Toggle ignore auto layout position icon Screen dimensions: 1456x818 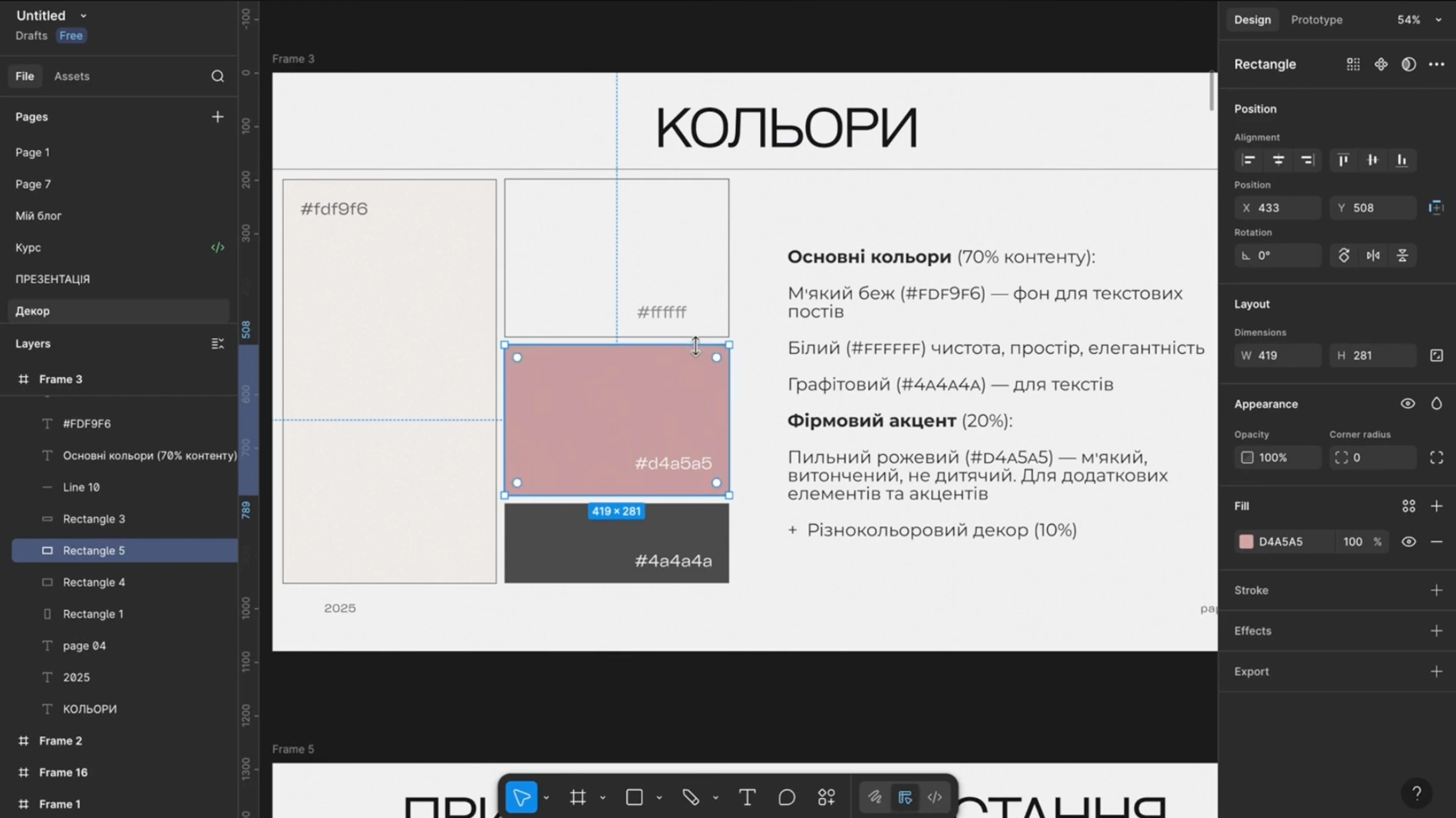point(1436,208)
